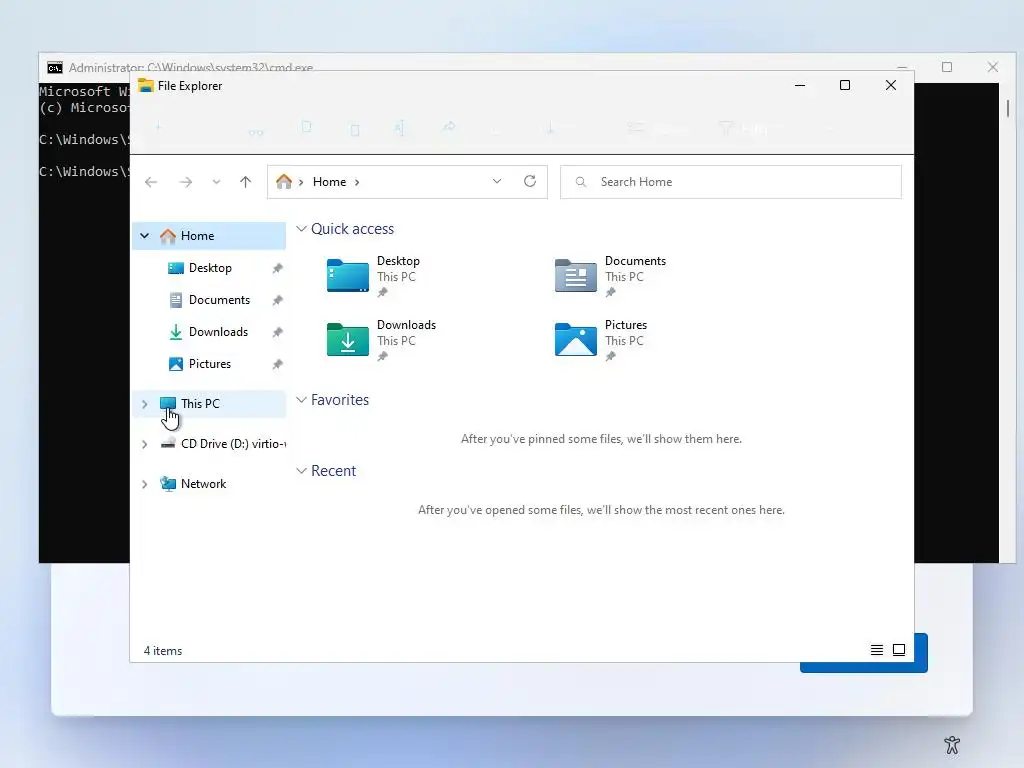Go back in File Explorer navigation
Viewport: 1024px width, 768px height.
coord(151,182)
